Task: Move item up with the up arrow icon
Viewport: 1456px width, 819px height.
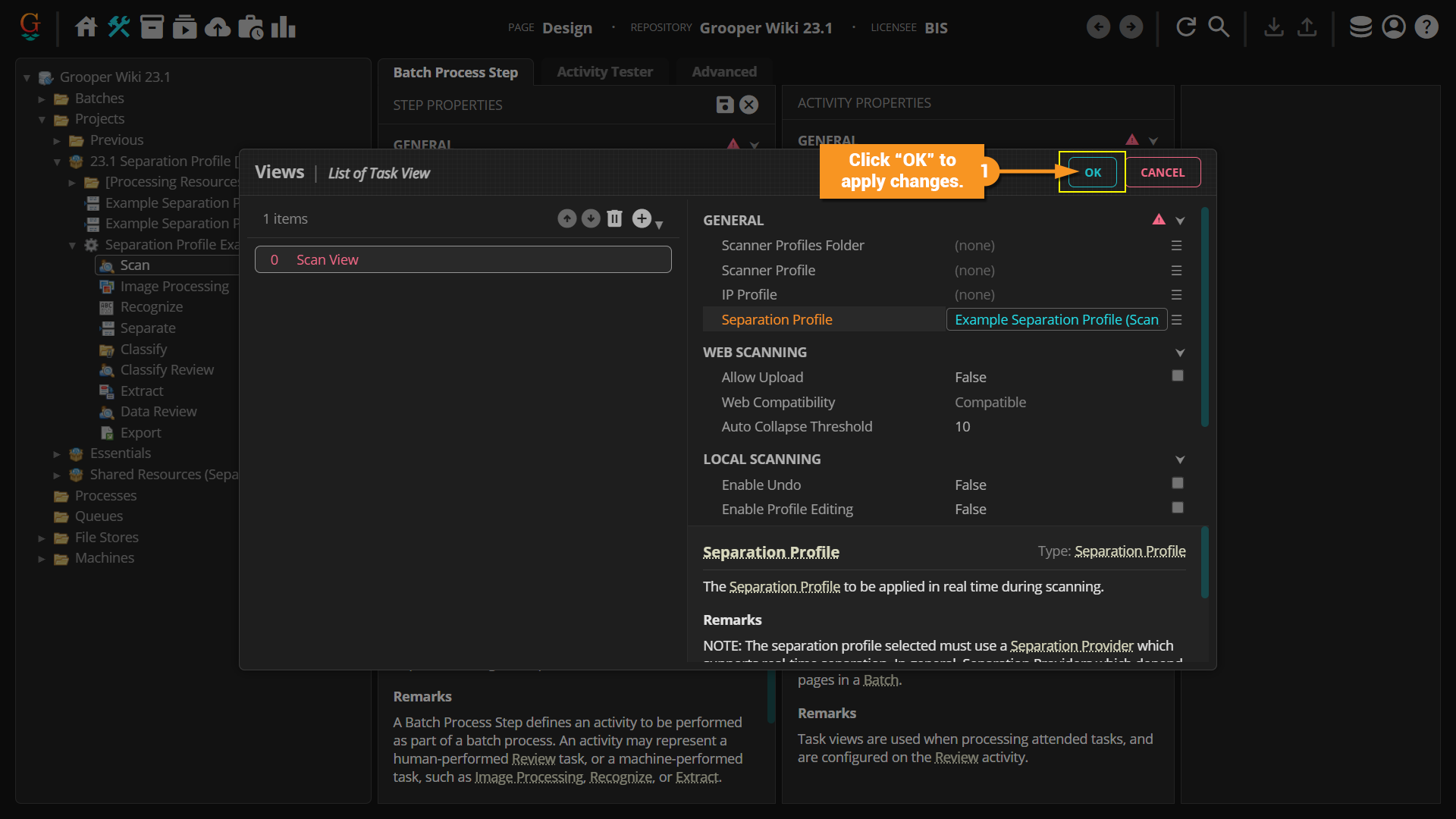Action: coord(566,218)
